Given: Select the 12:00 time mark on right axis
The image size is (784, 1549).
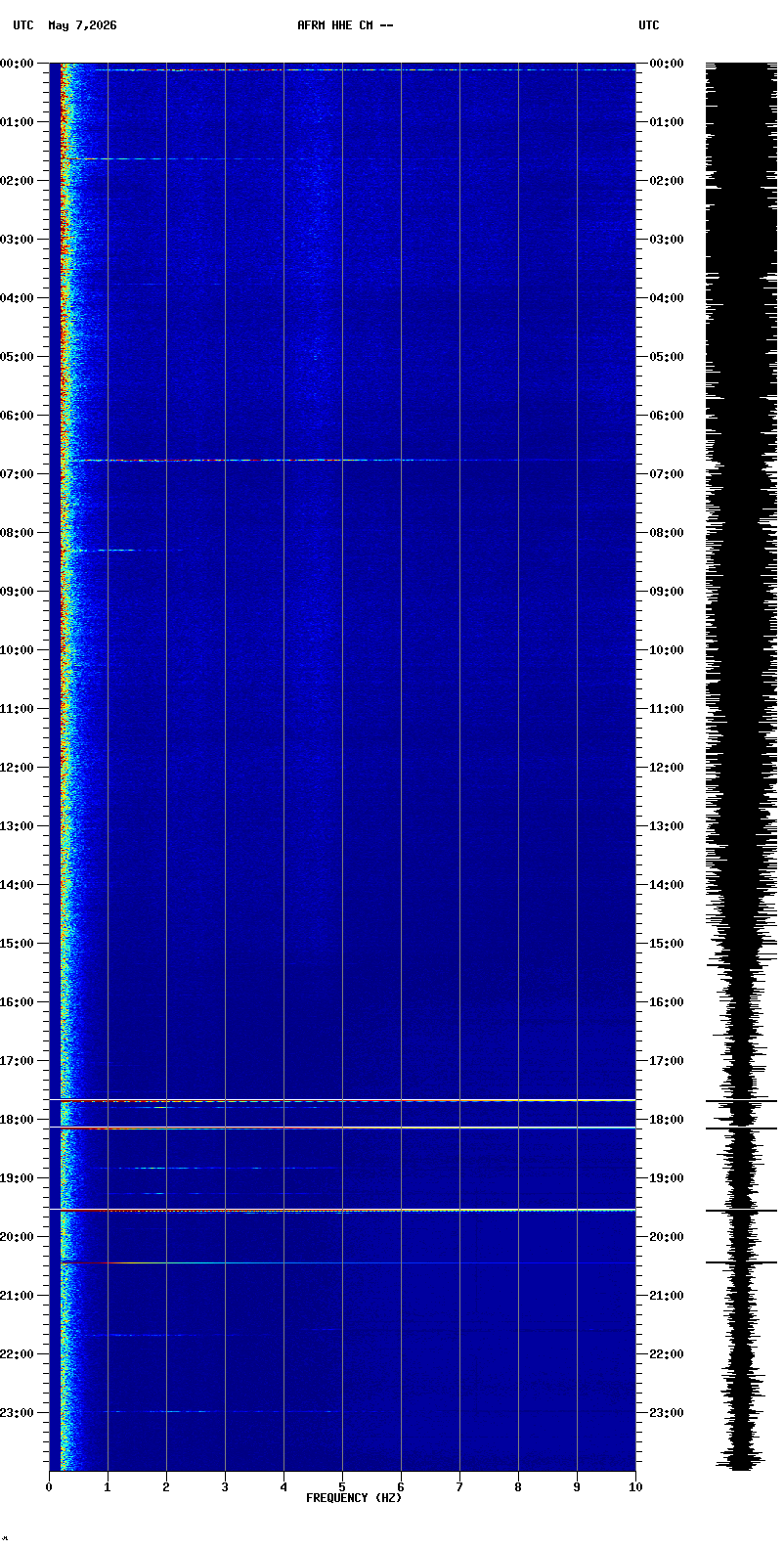Looking at the screenshot, I should pyautogui.click(x=666, y=768).
